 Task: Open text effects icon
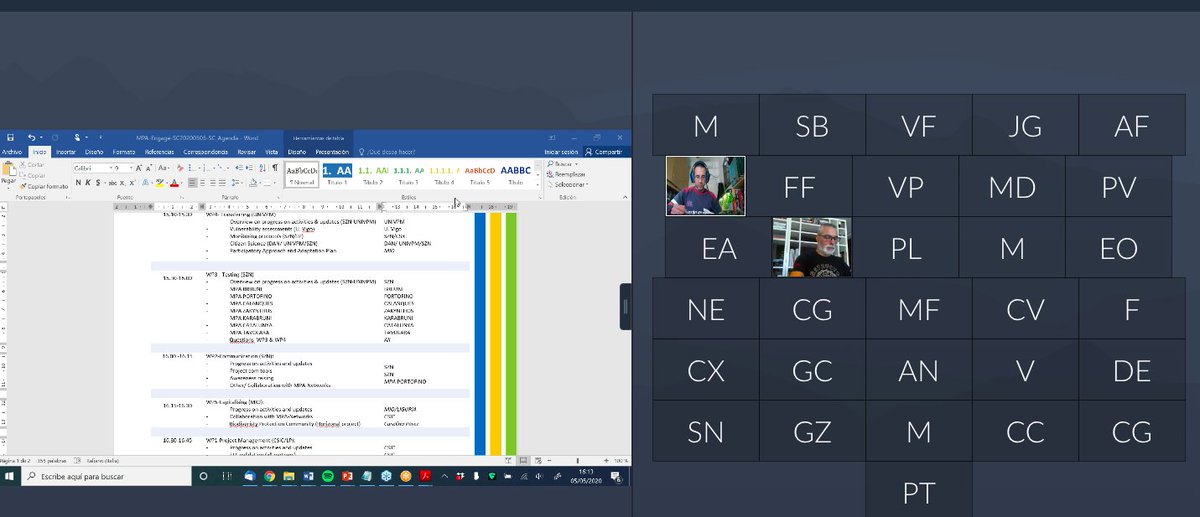tap(145, 183)
